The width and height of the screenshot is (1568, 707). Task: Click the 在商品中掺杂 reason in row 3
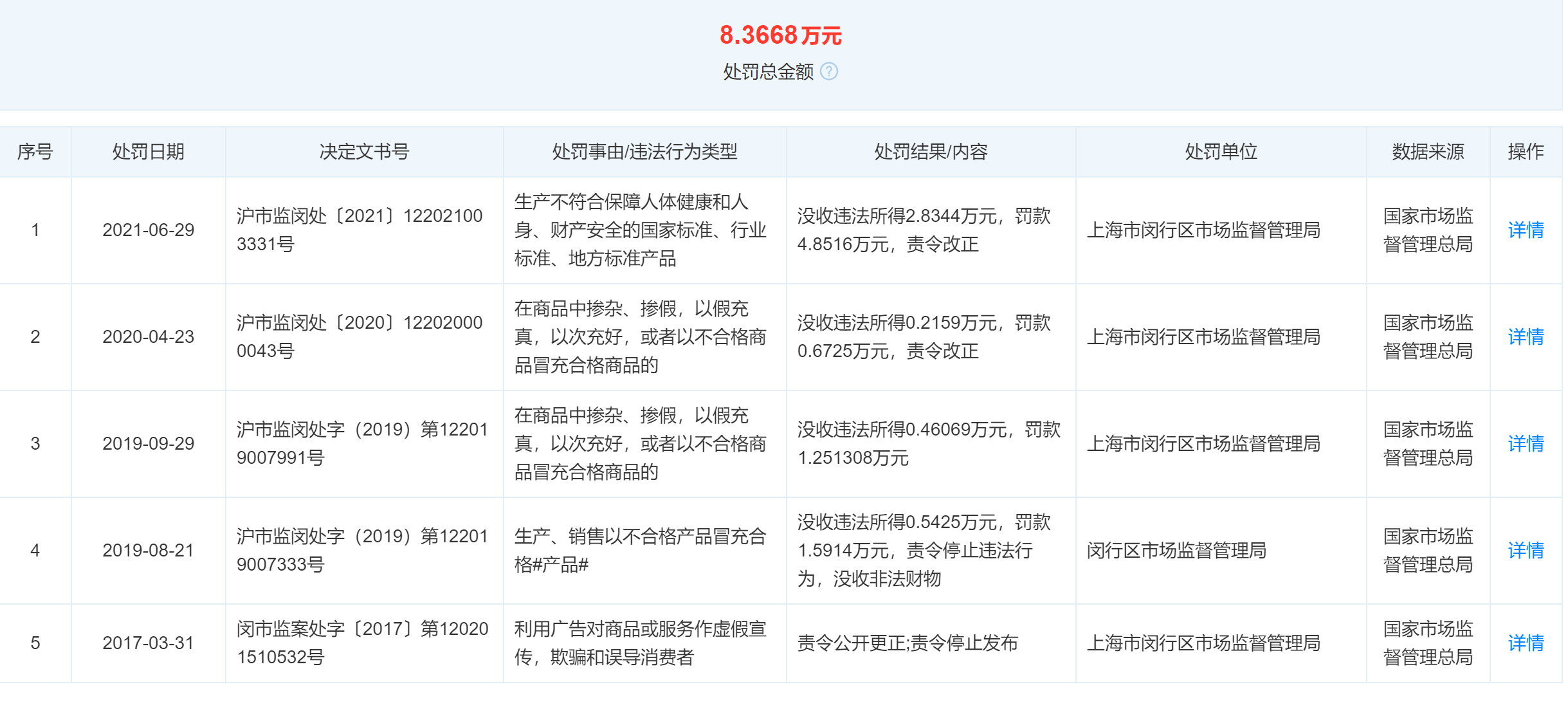[x=641, y=443]
